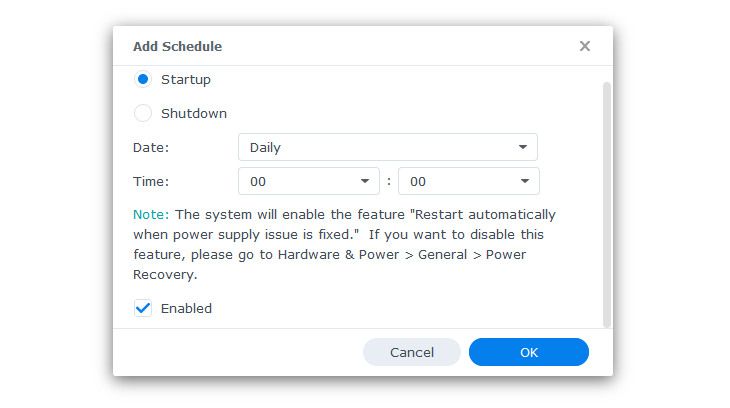Click the Date field label
This screenshot has width=730, height=408.
click(151, 147)
